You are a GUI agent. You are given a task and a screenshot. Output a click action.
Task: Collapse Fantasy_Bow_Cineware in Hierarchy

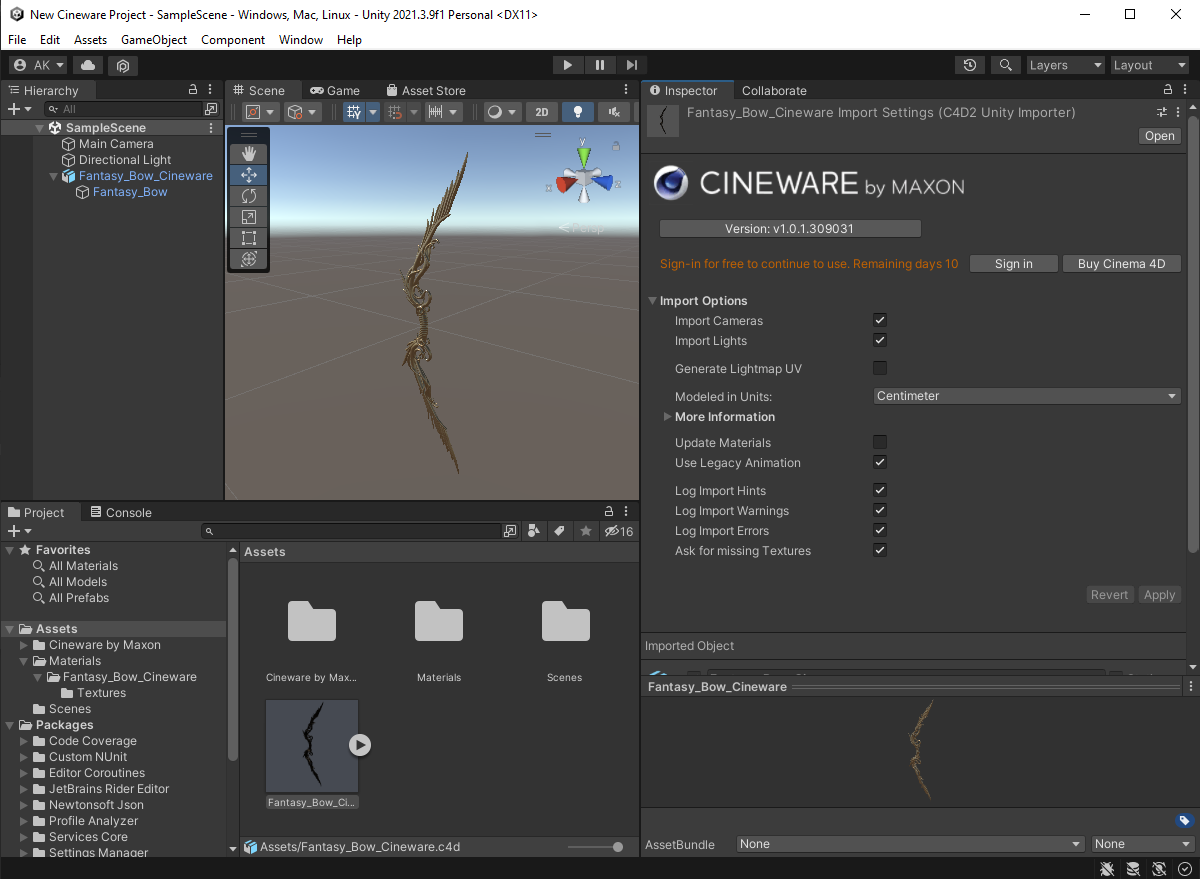point(55,176)
